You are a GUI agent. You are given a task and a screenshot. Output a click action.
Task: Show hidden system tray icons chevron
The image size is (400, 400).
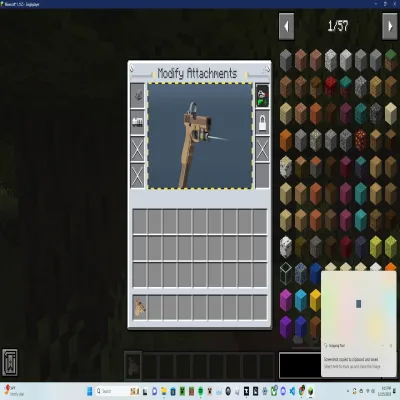348,391
